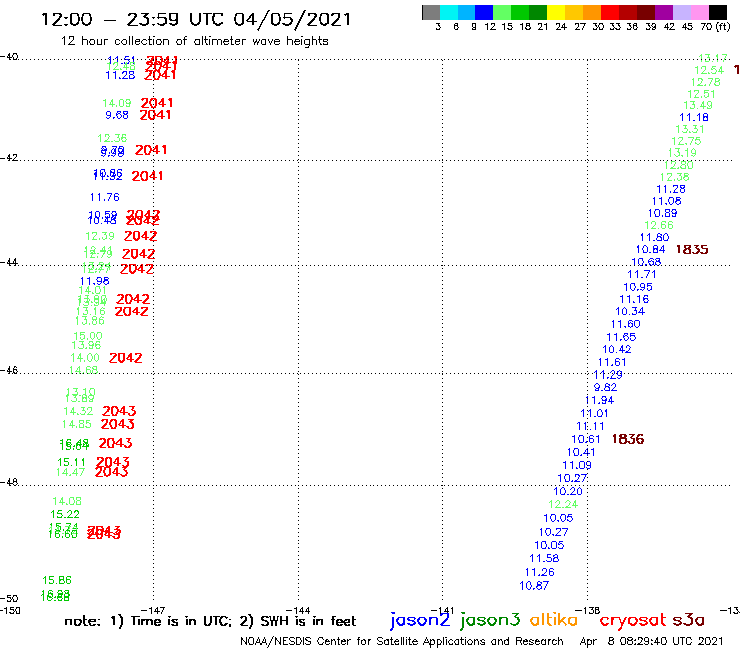
Task: Click the wave height value '15.00'
Action: pyautogui.click(x=88, y=336)
